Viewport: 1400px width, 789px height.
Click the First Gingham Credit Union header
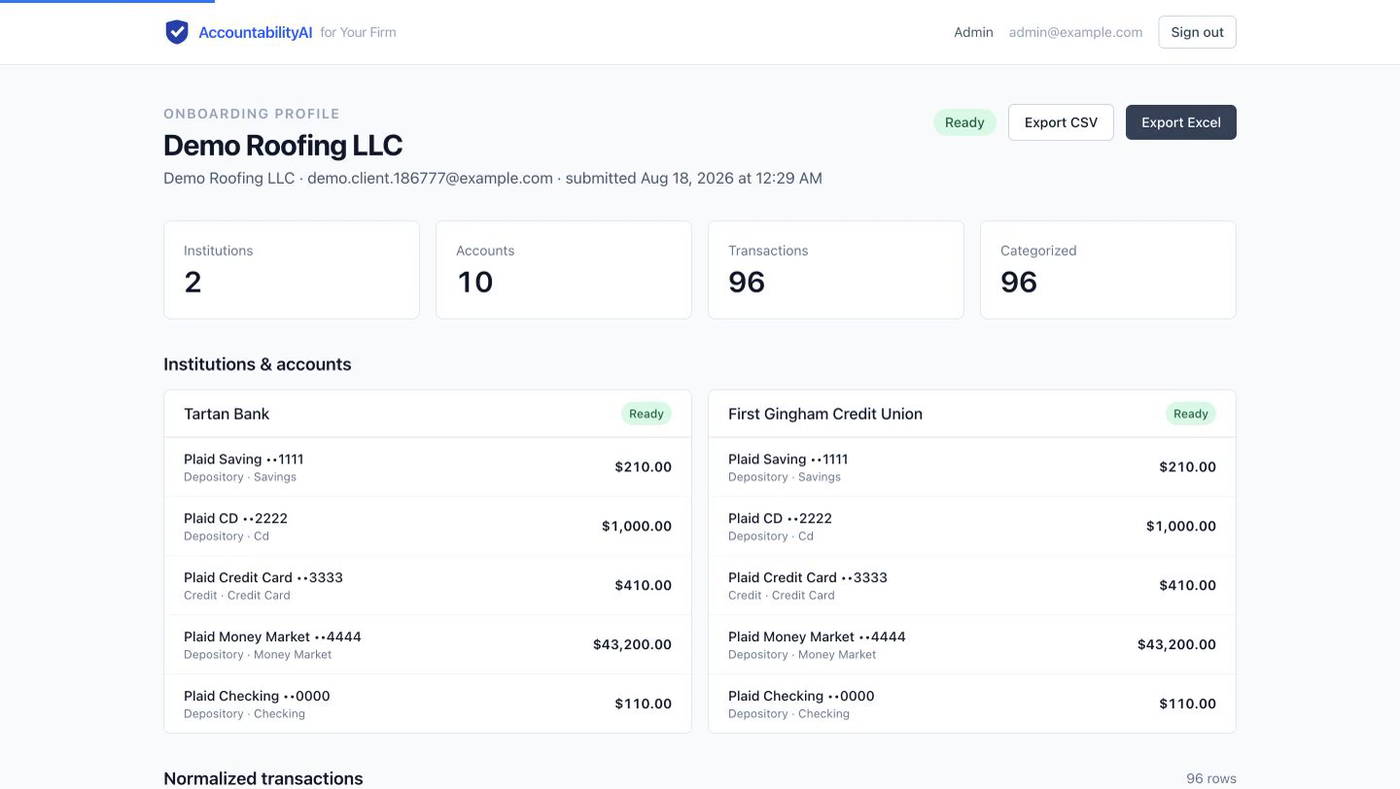972,414
